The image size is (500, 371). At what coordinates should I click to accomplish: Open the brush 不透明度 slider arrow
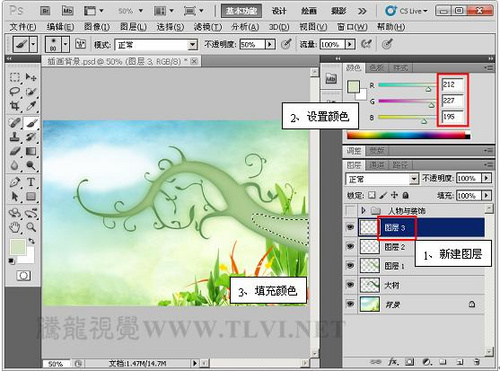(270, 44)
